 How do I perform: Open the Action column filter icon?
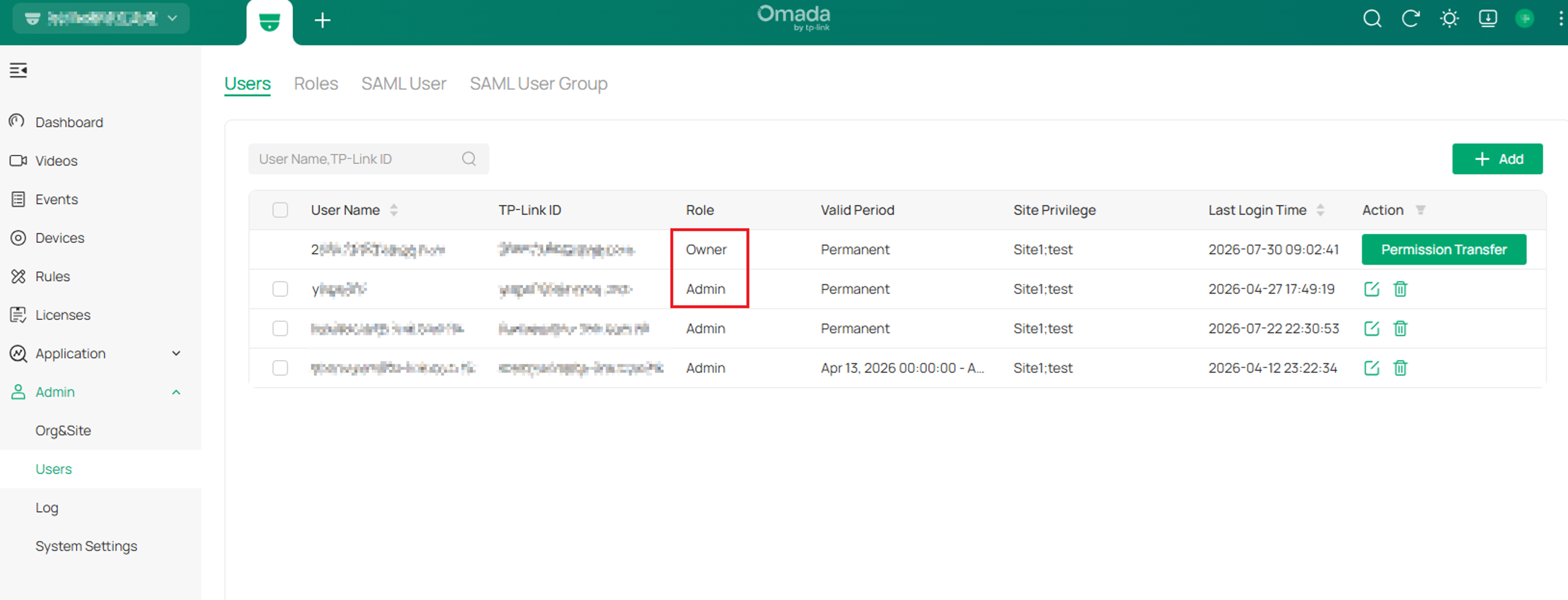point(1420,210)
